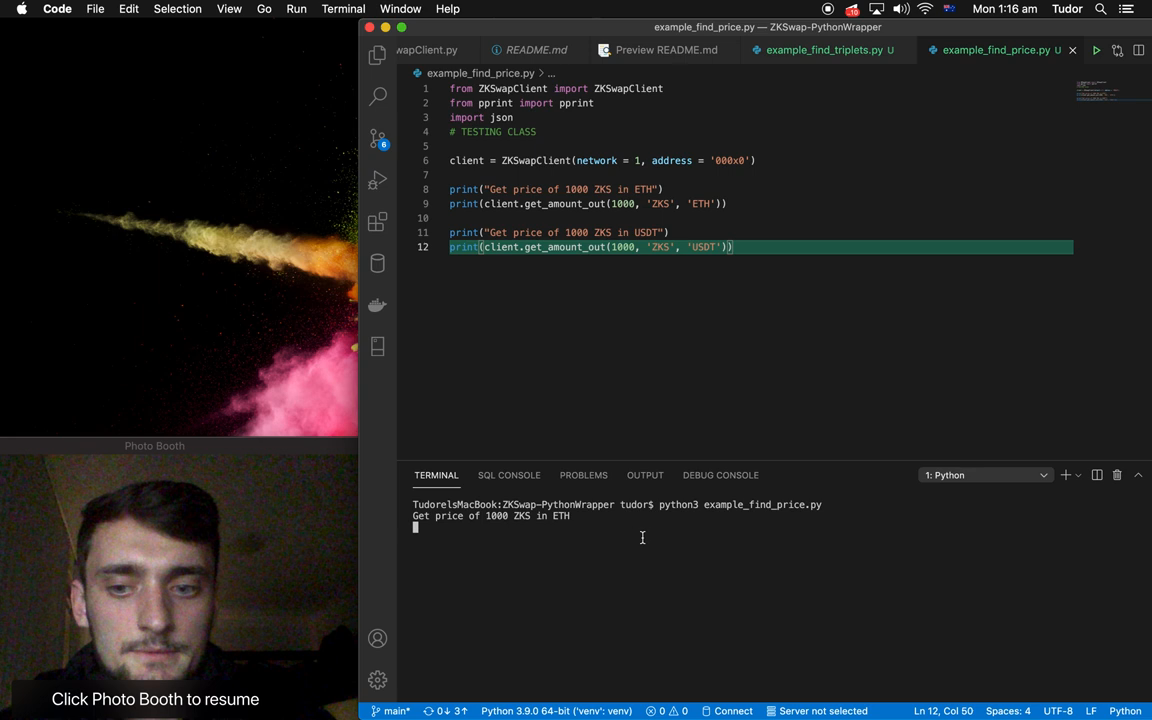
Task: Click the screen recording stop icon in menu bar
Action: (x=828, y=9)
